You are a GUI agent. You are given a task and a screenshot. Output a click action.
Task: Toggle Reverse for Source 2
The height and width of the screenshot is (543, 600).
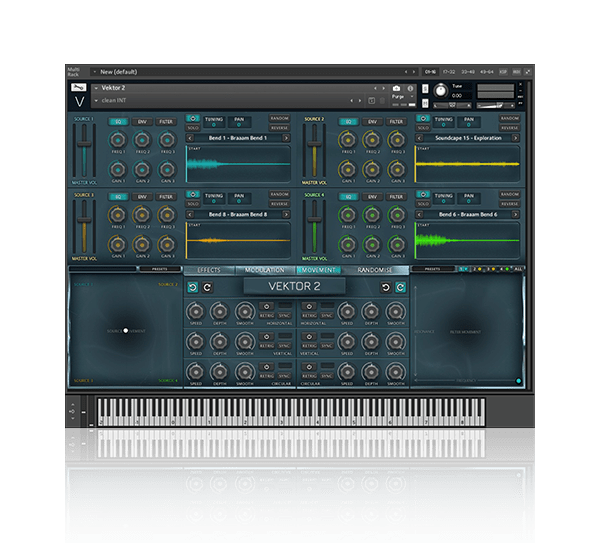[x=509, y=127]
